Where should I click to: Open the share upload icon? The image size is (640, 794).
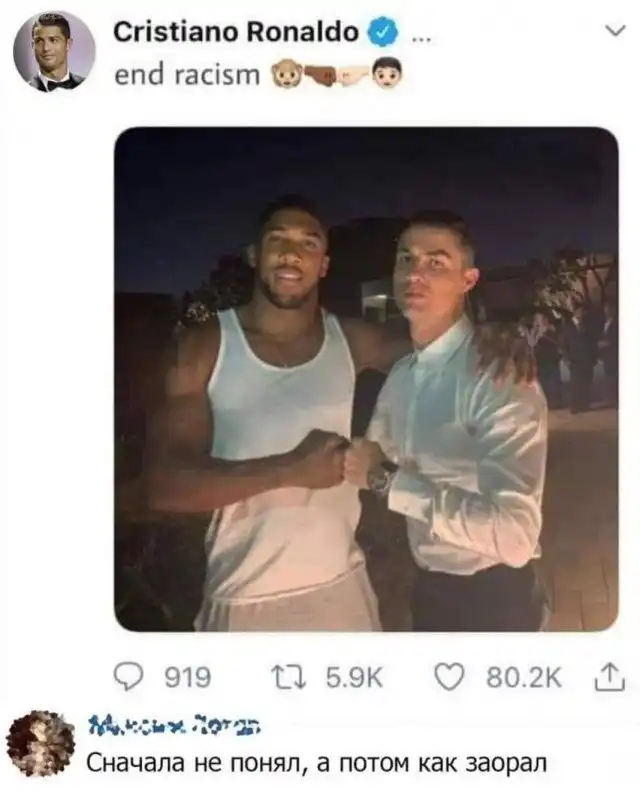[611, 677]
